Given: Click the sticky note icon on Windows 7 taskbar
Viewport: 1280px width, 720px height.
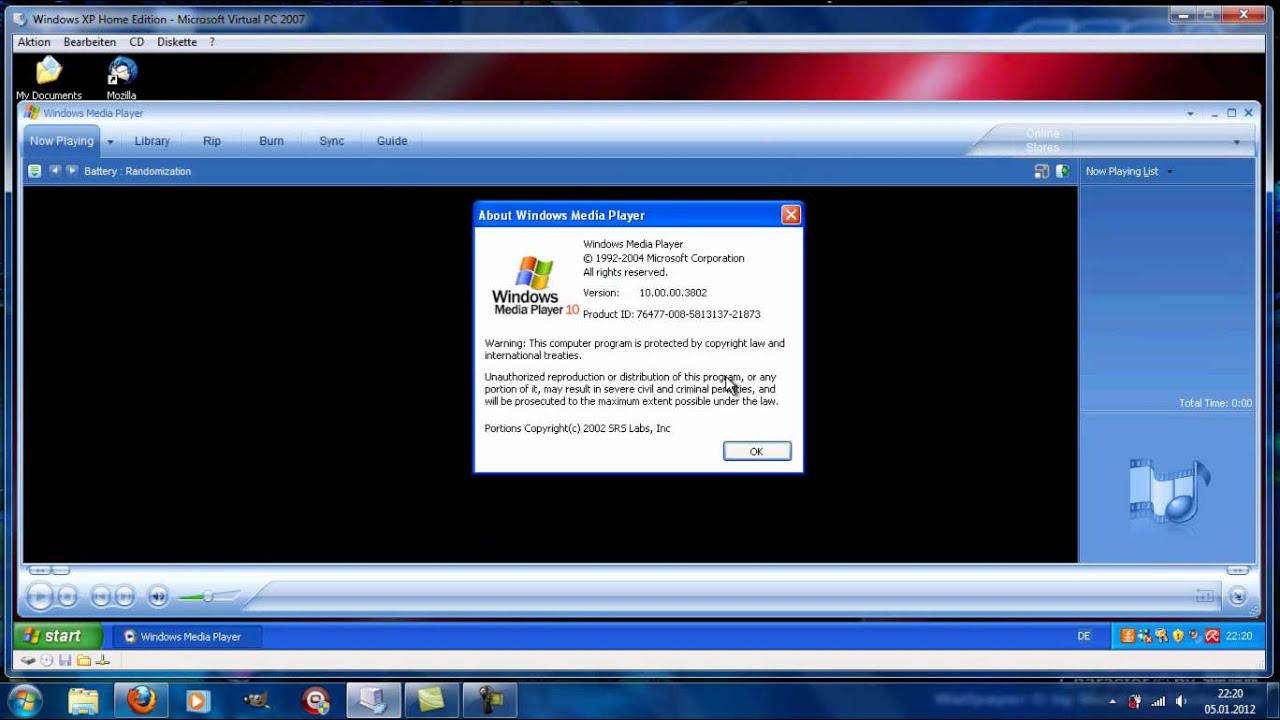Looking at the screenshot, I should pyautogui.click(x=432, y=700).
